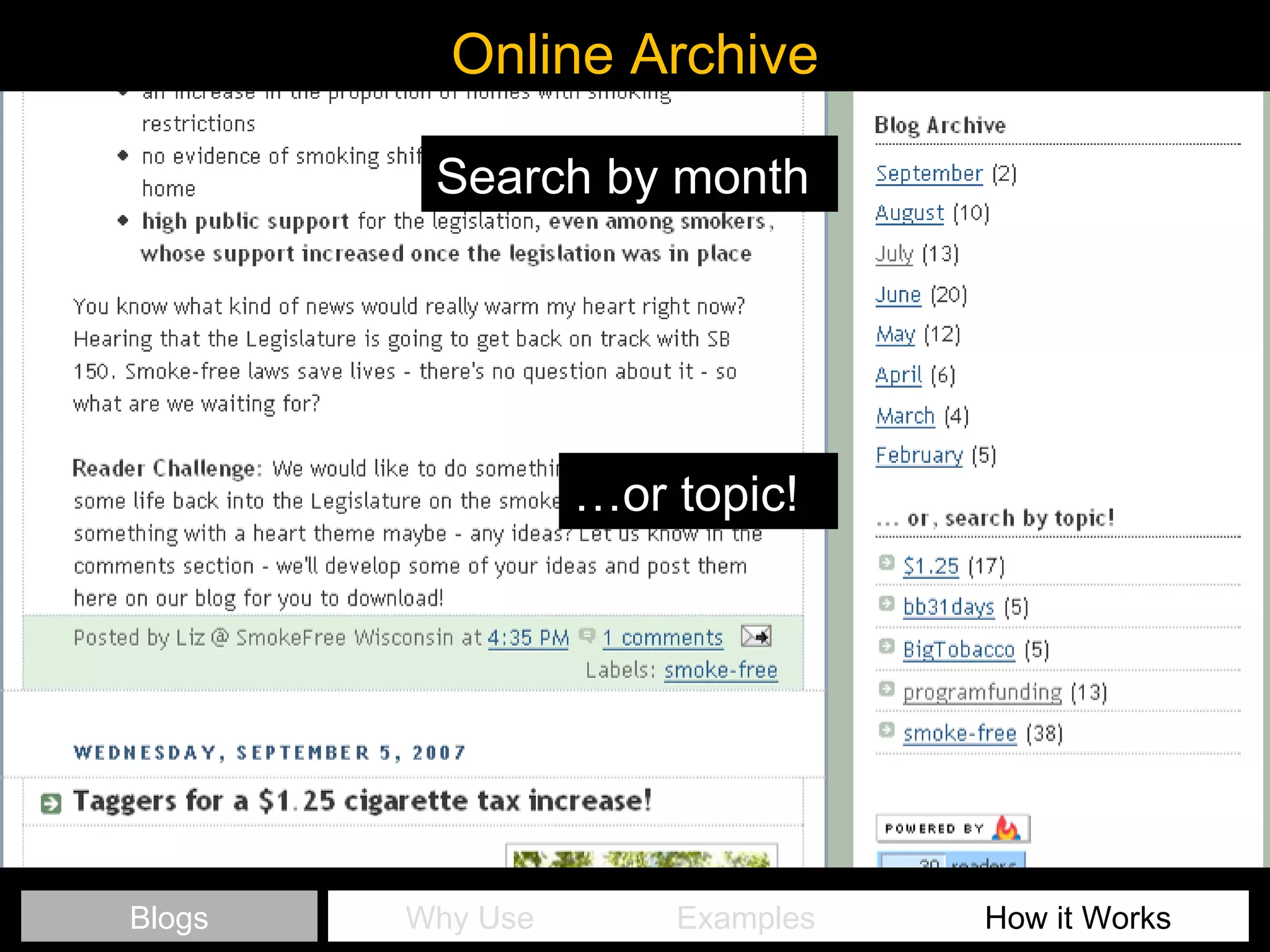The height and width of the screenshot is (952, 1270).
Task: Open the September archive link
Action: (x=929, y=174)
